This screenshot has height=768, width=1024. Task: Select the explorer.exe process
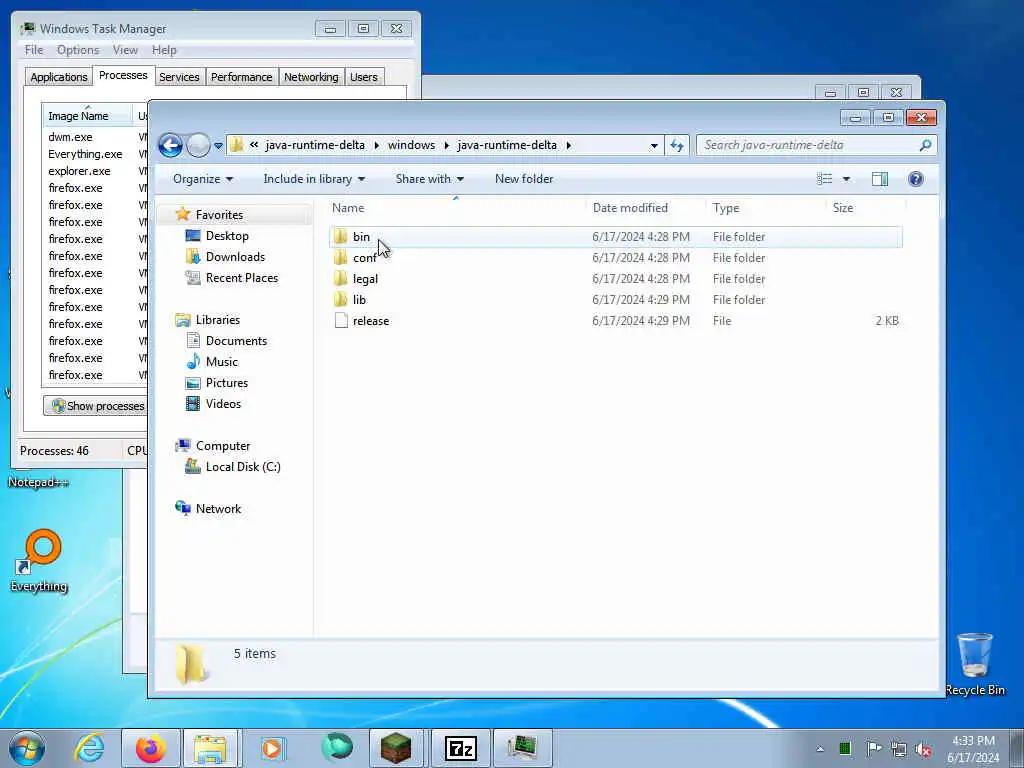(79, 171)
